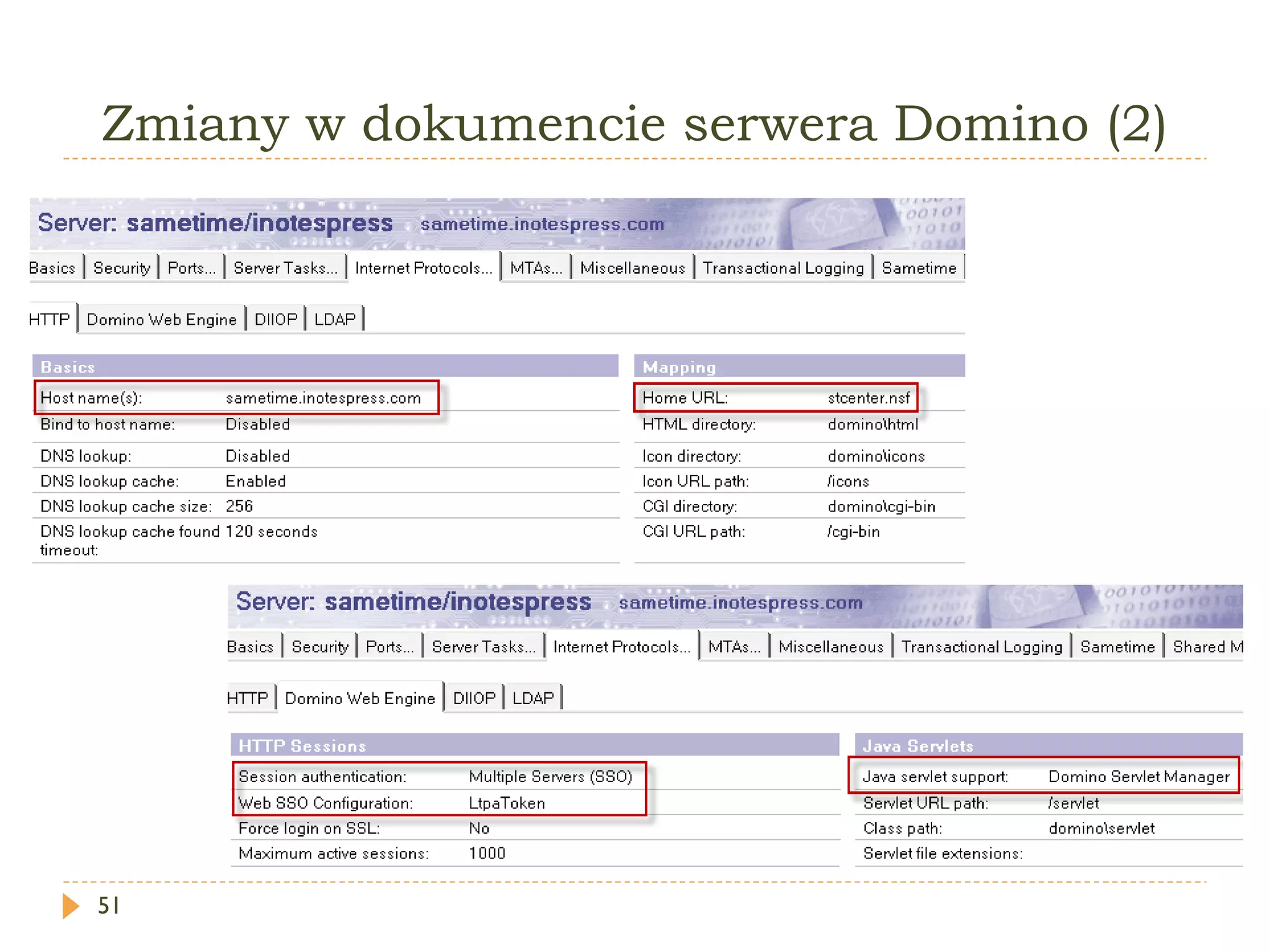This screenshot has width=1270, height=952.
Task: Open Miscellaneous tab in upper server document
Action: click(x=633, y=268)
